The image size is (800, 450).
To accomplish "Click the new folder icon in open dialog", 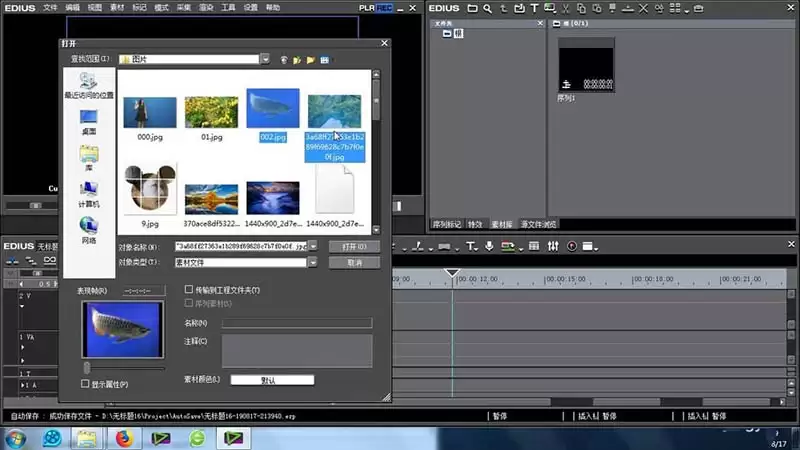I will (310, 60).
